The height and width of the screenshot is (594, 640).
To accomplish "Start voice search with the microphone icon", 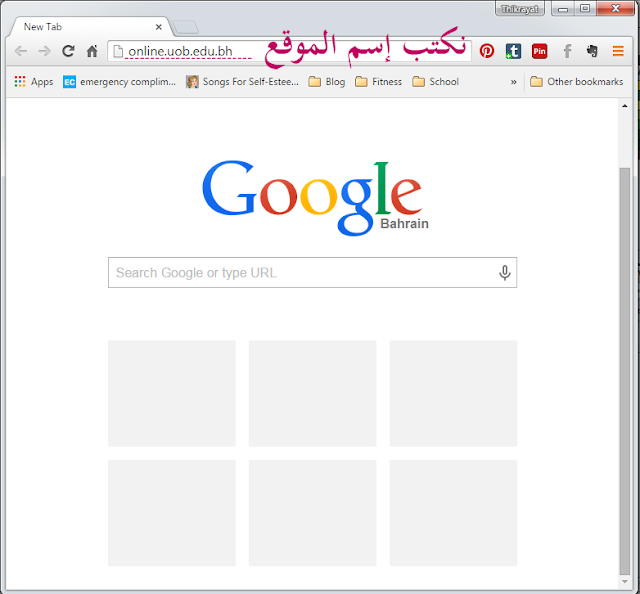I will point(504,273).
